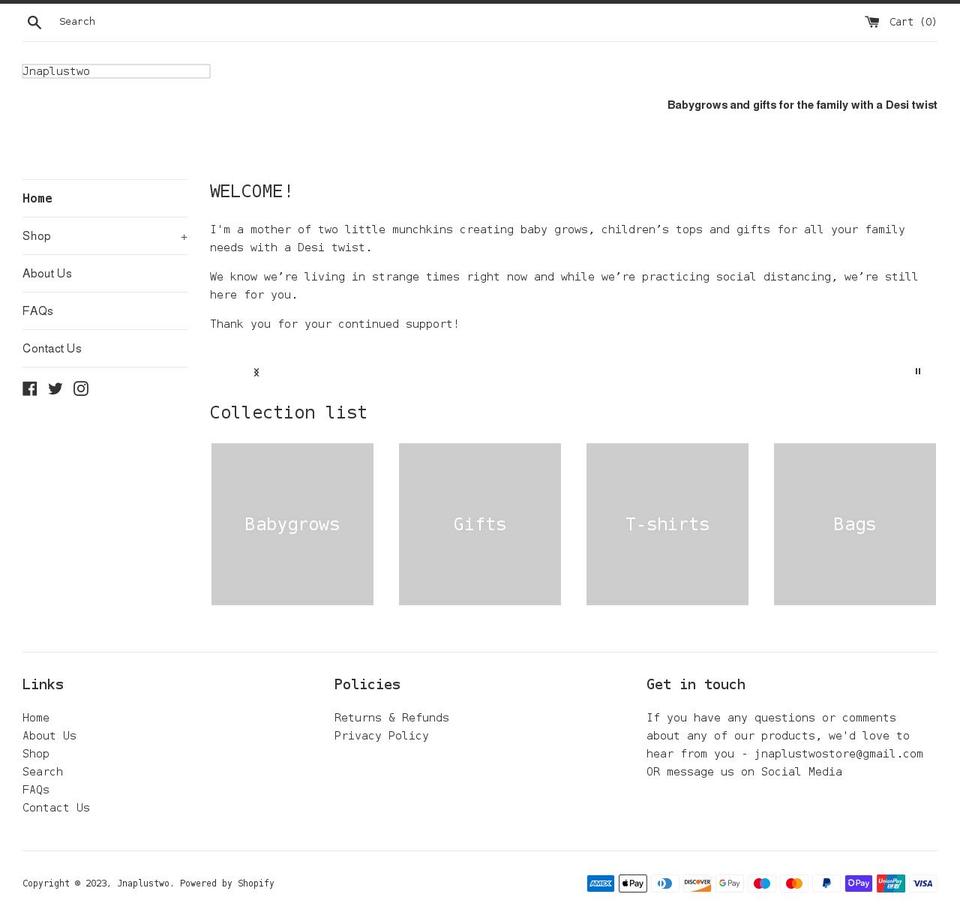Click the search magnifier icon
Screen dimensions: 960x915
pos(34,21)
